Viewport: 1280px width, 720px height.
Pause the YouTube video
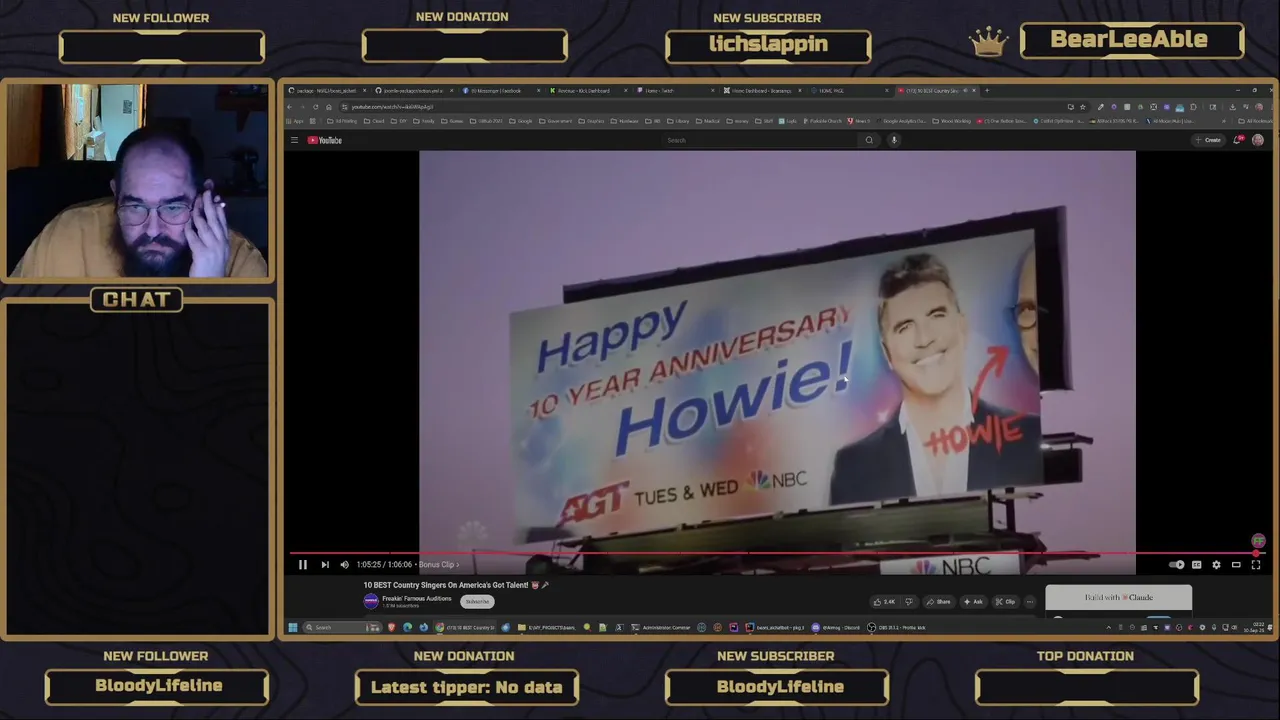(302, 565)
